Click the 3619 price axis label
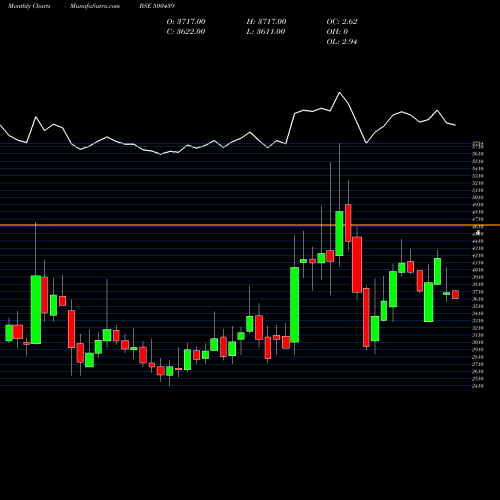The width and height of the screenshot is (500, 500). click(x=478, y=299)
